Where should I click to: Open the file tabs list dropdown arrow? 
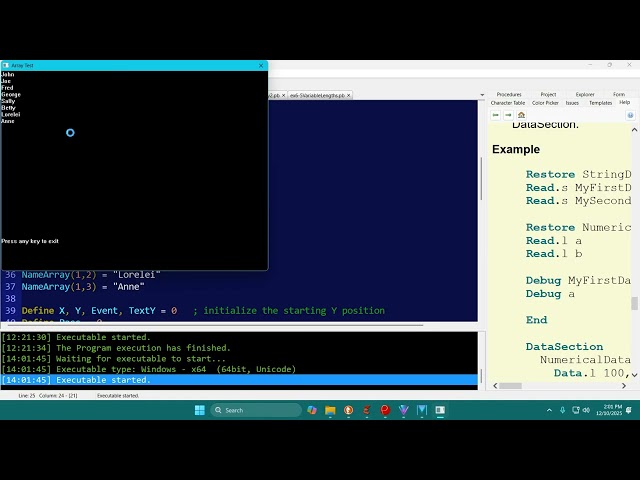pos(482,95)
